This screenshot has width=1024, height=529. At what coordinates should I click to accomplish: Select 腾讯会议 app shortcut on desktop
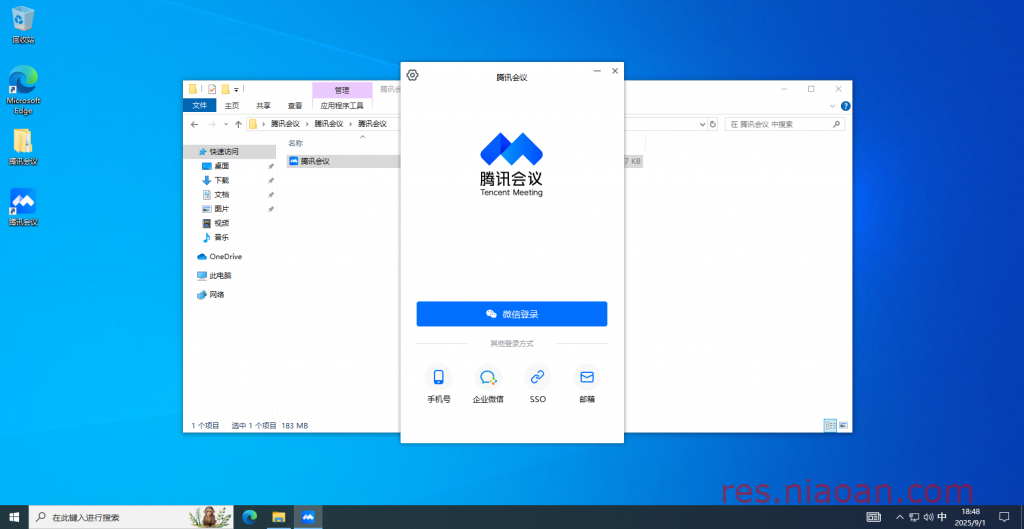click(23, 207)
